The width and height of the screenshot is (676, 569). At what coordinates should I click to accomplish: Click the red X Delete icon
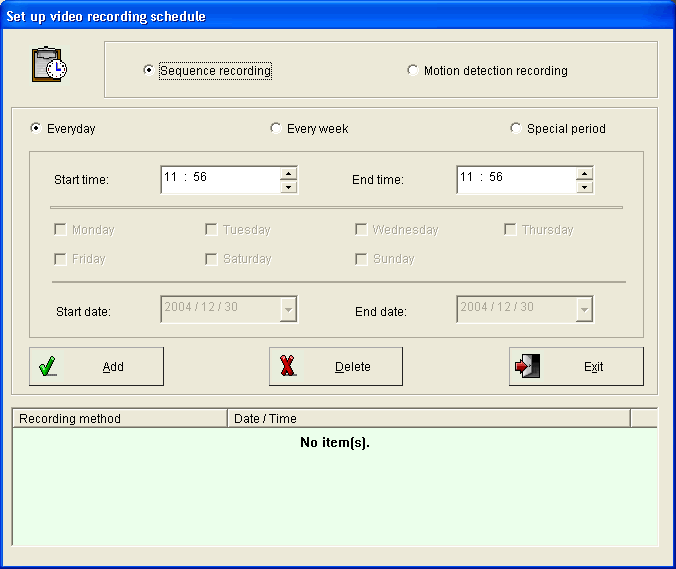(x=288, y=367)
